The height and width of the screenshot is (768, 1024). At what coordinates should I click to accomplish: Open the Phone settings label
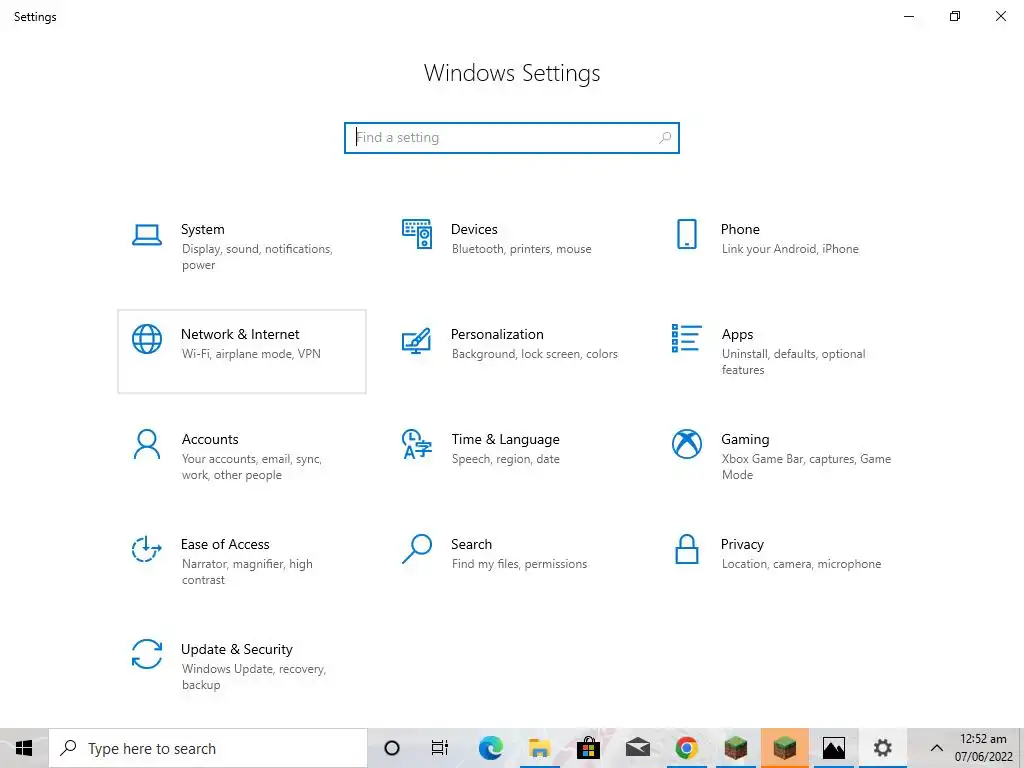tap(740, 229)
